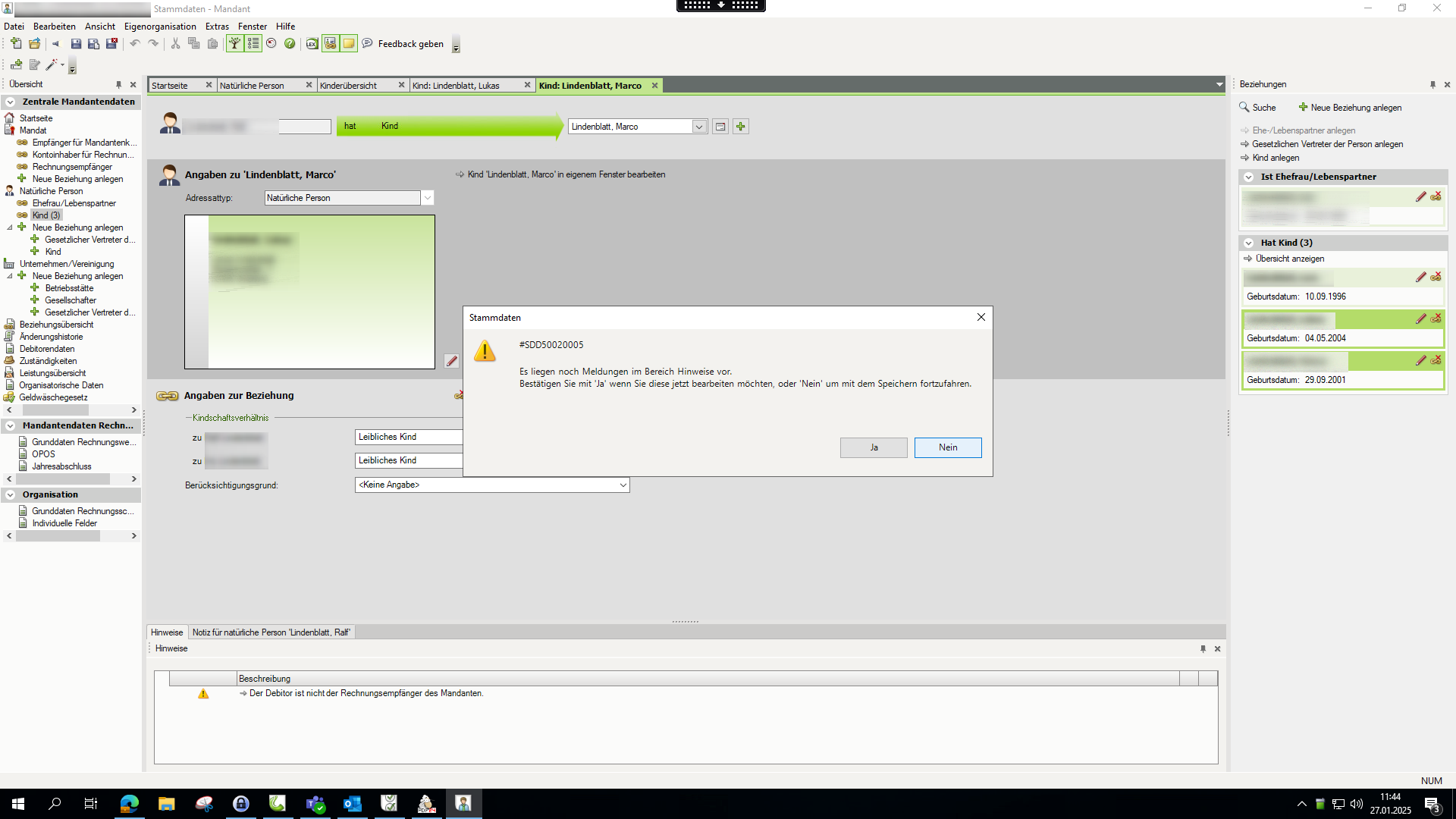Toggle the list view toolbar button

[253, 44]
